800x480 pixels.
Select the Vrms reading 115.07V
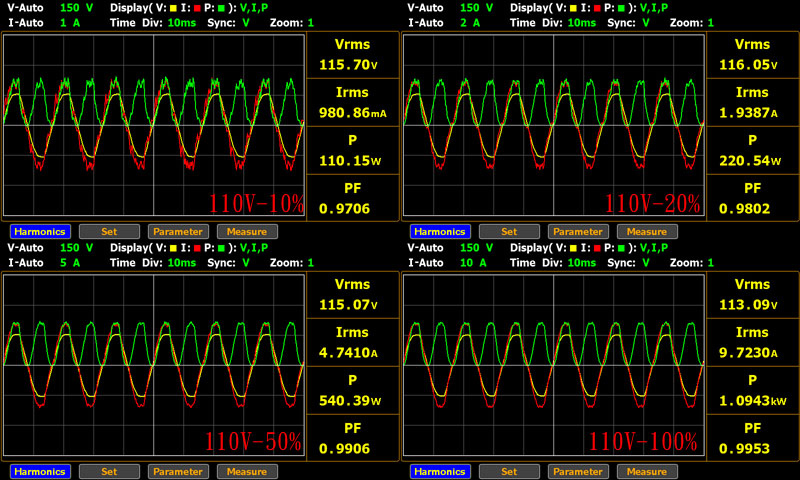pos(348,305)
